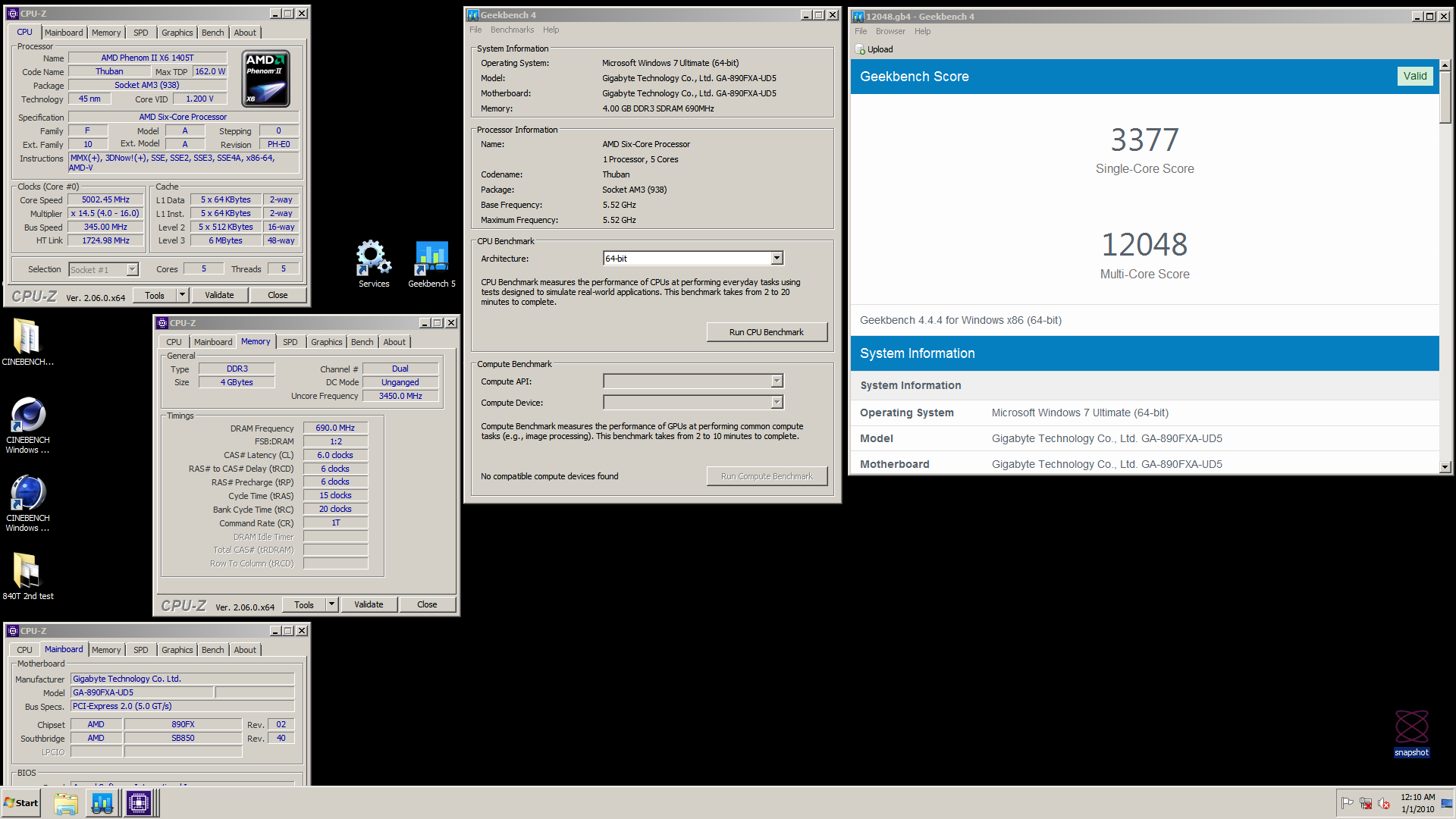Click the Valid badge in Geekbench Score
This screenshot has height=819, width=1456.
pos(1415,76)
